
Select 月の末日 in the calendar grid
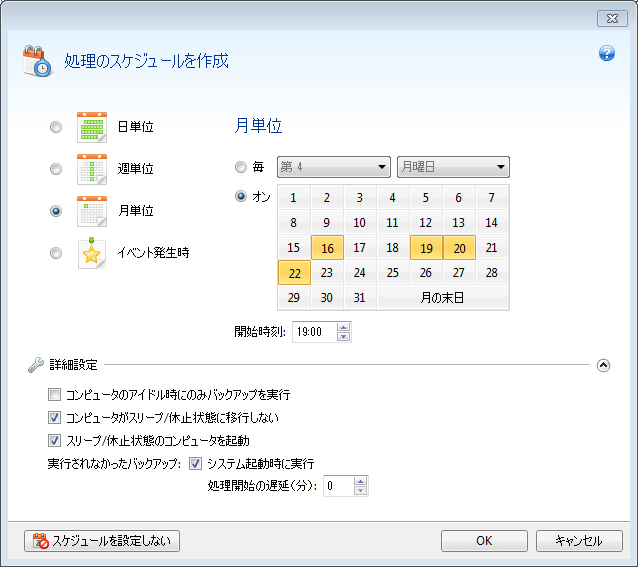tap(442, 298)
